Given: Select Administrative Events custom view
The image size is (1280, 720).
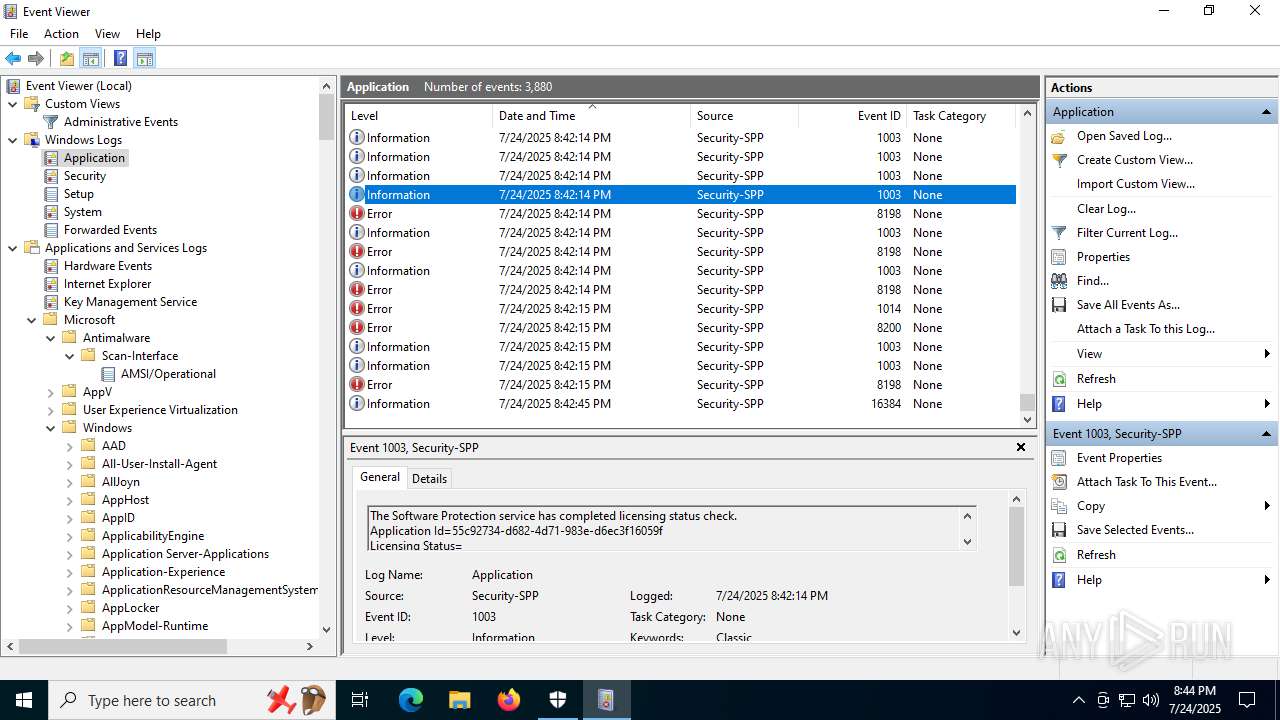Looking at the screenshot, I should pyautogui.click(x=121, y=122).
